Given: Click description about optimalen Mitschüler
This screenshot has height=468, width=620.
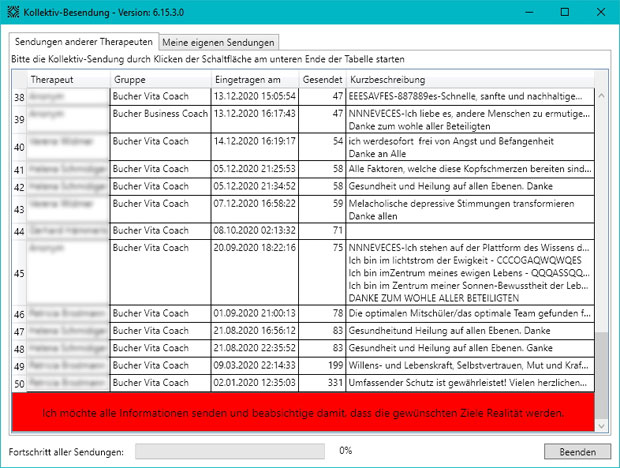Looking at the screenshot, I should [x=470, y=313].
